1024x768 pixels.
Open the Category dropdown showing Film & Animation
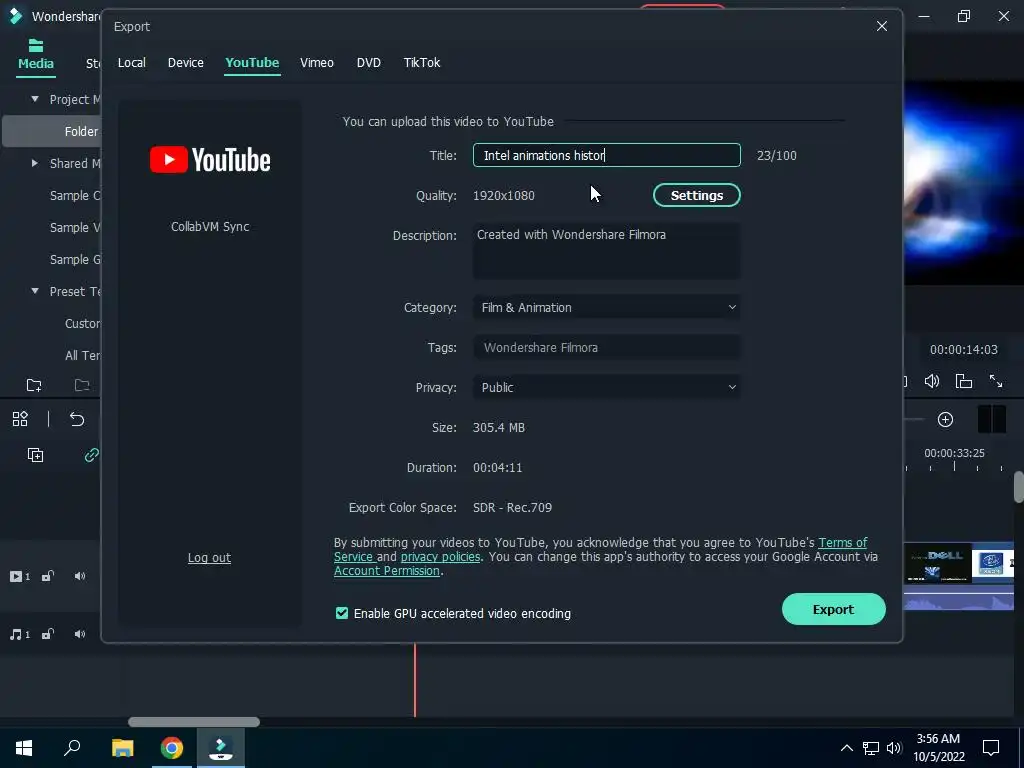(x=607, y=308)
